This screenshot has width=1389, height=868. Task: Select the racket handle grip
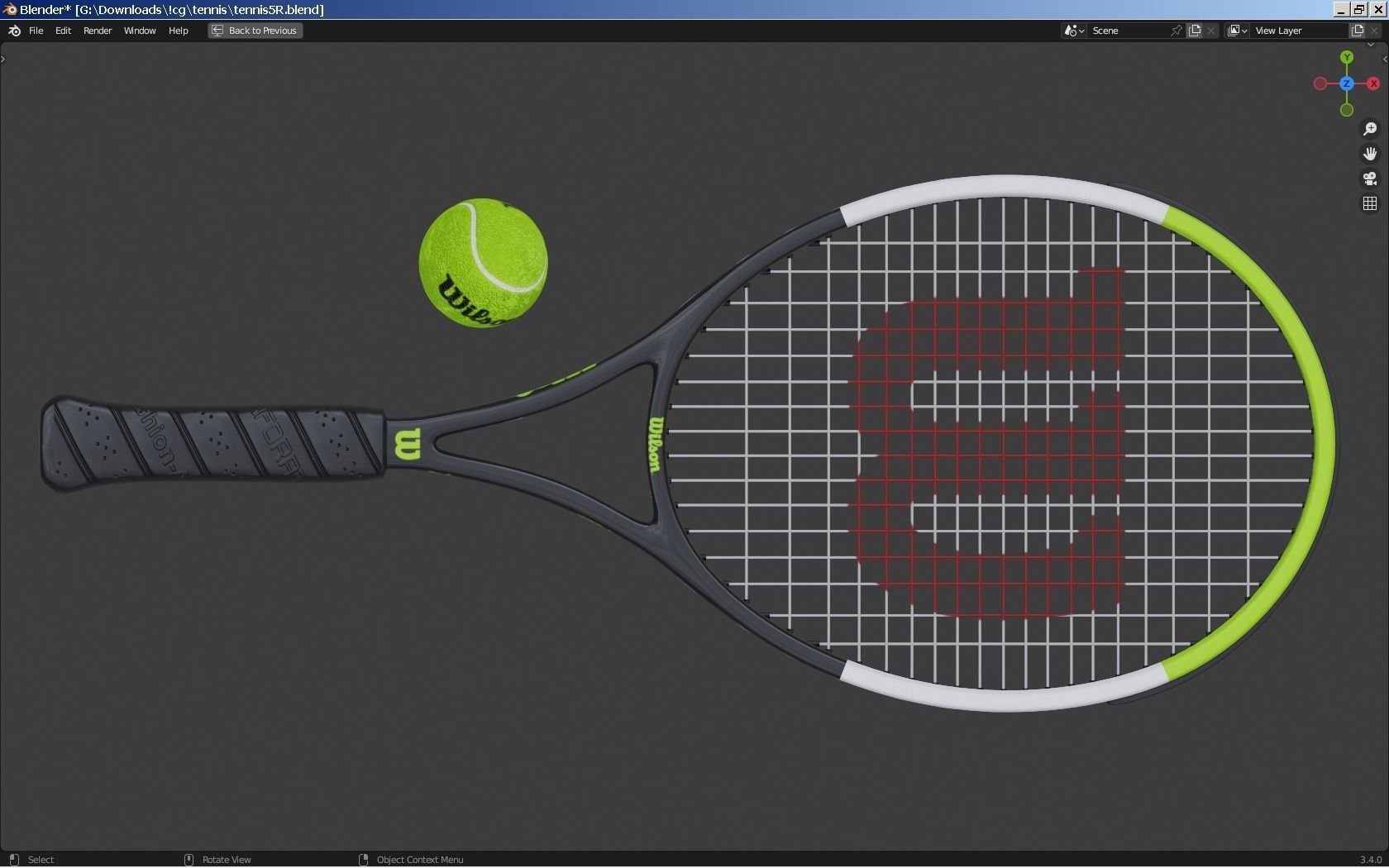213,443
